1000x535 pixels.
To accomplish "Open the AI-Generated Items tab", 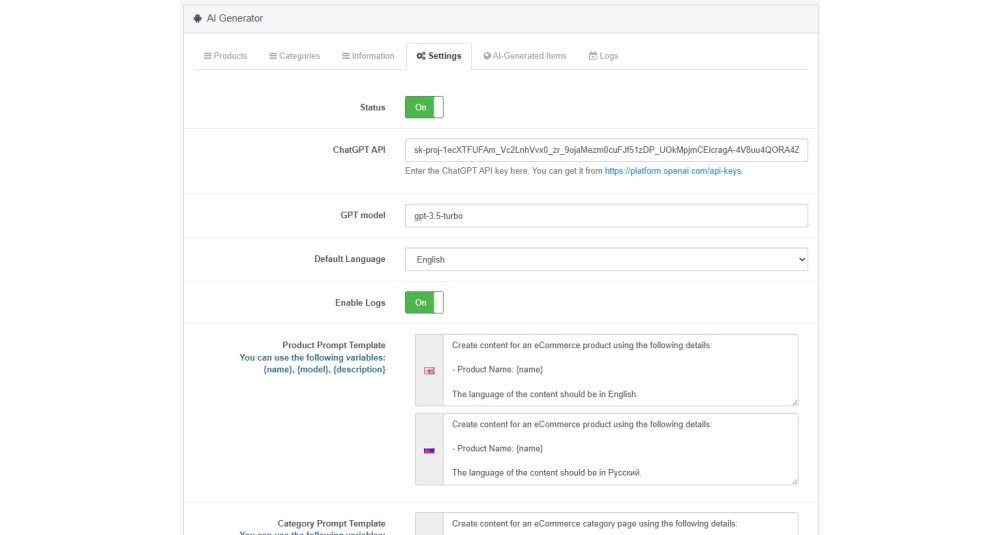I will point(525,56).
